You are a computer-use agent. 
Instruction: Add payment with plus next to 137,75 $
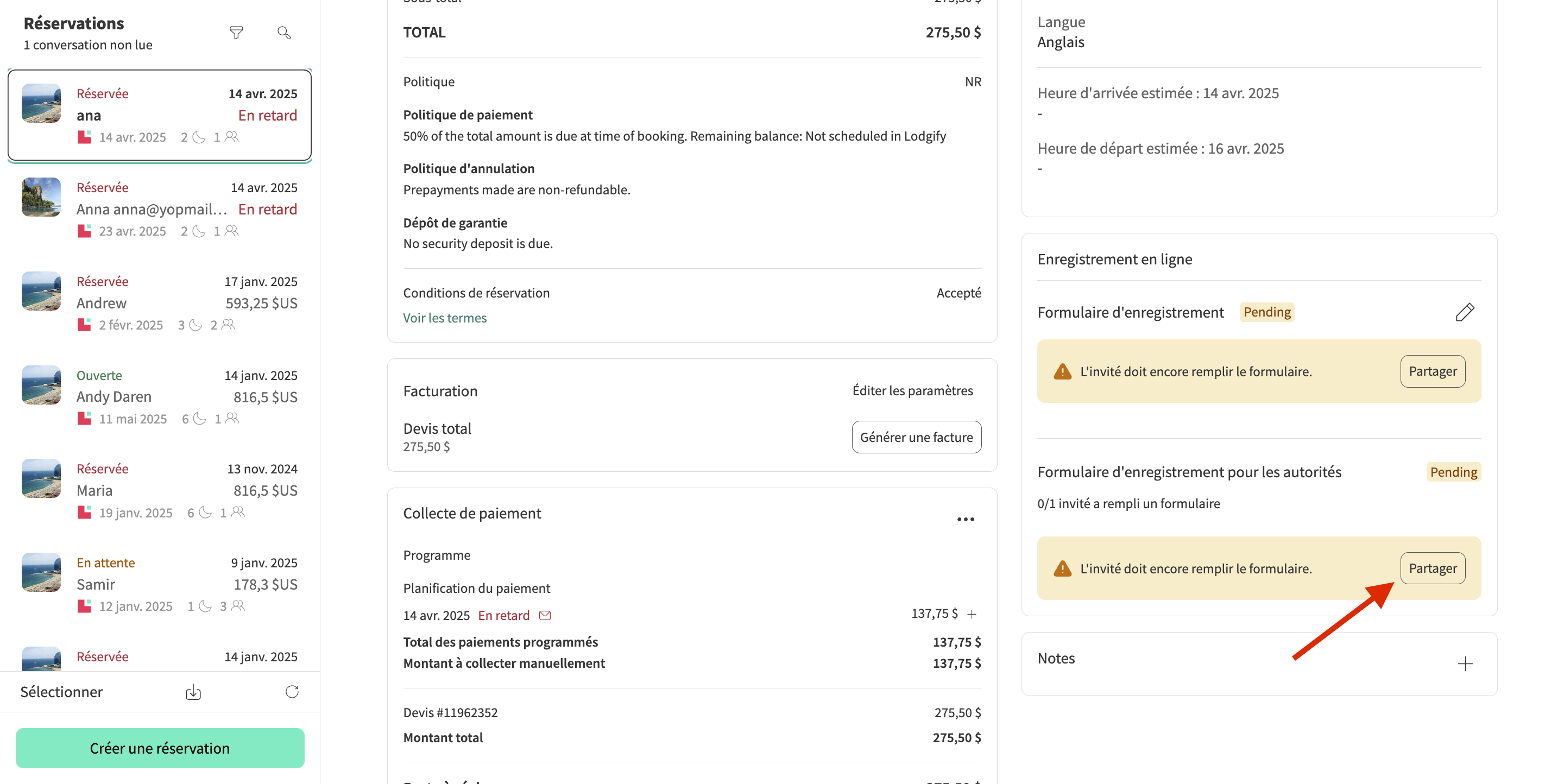[x=972, y=614]
